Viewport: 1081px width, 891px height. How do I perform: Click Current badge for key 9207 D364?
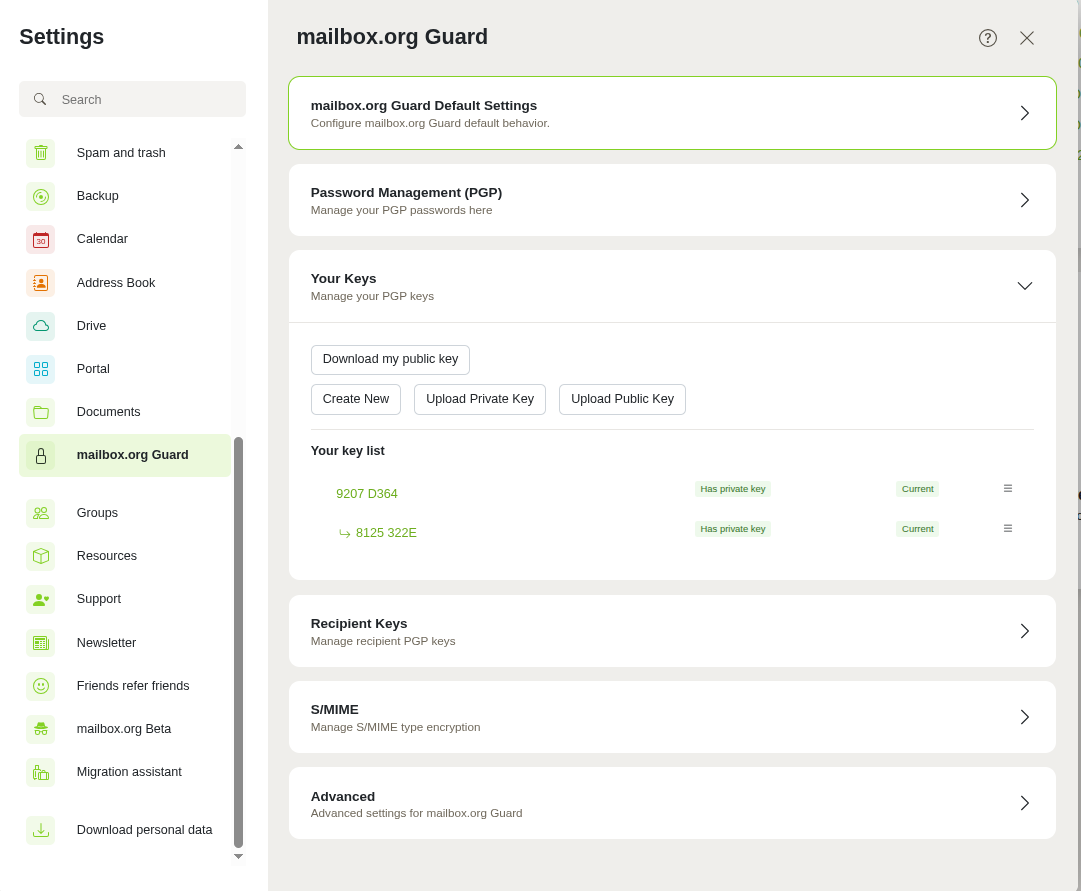[x=918, y=489]
